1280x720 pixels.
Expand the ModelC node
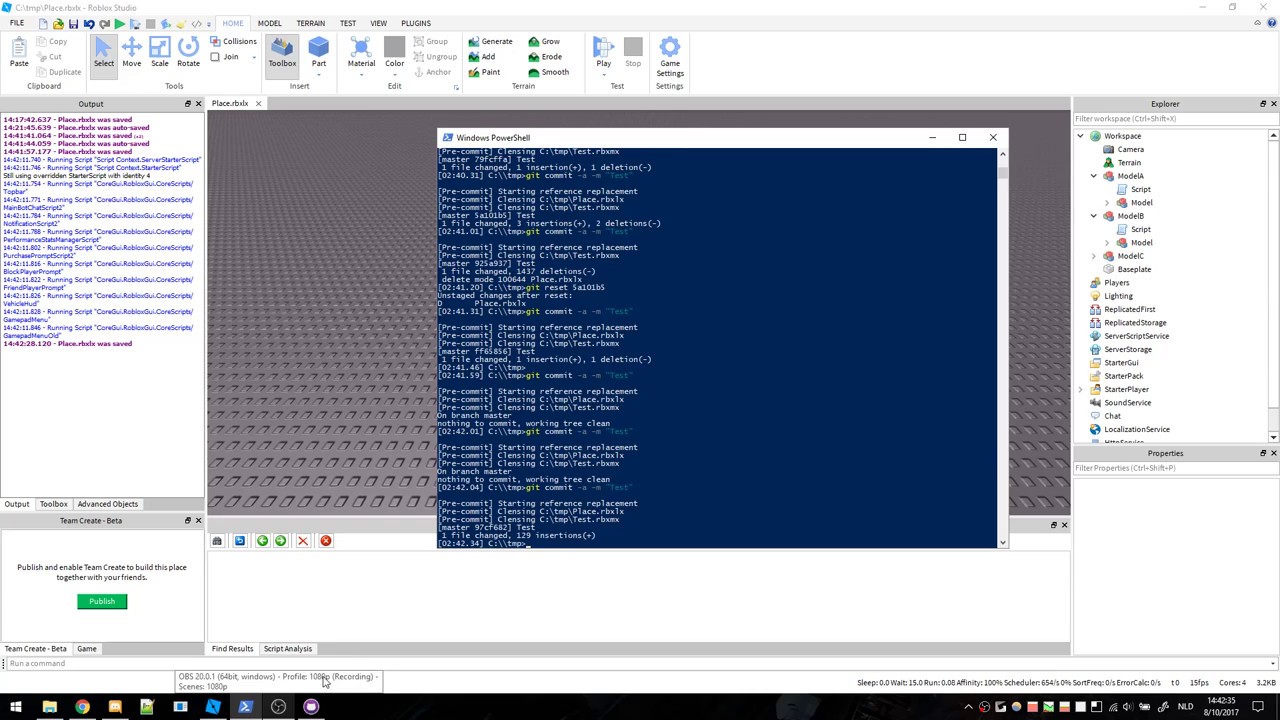click(1094, 256)
